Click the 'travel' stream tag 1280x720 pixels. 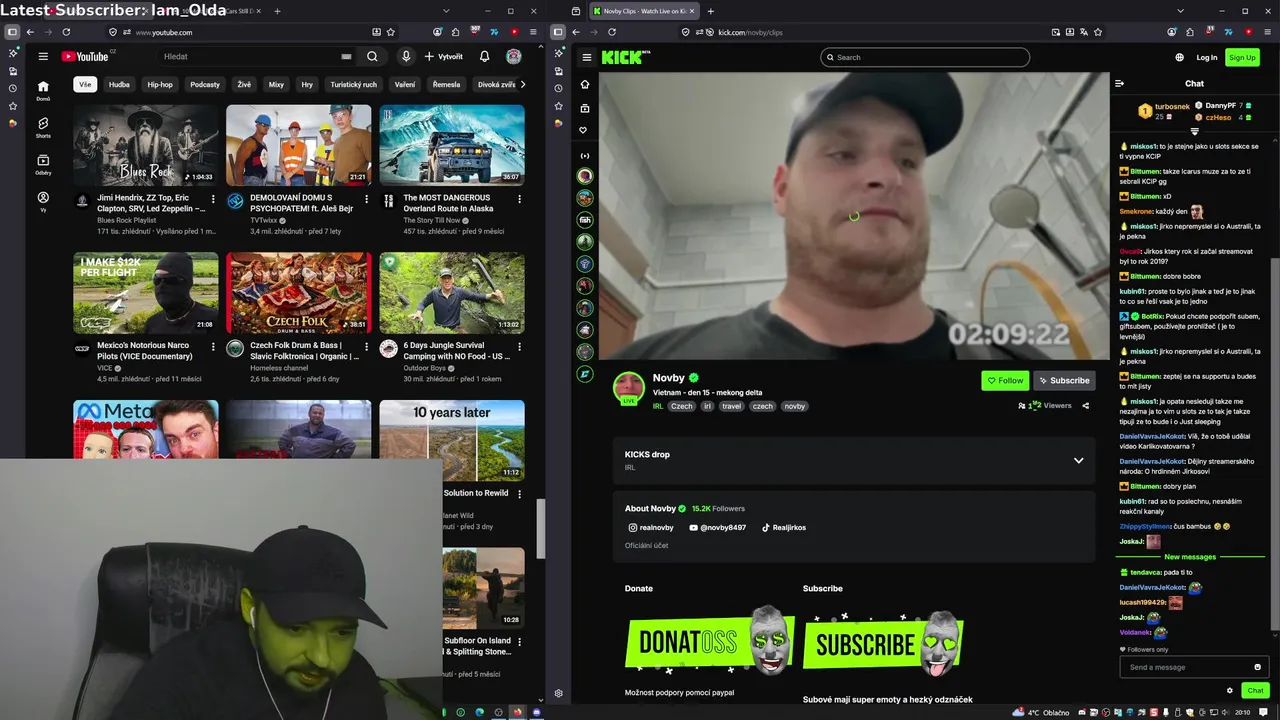732,406
